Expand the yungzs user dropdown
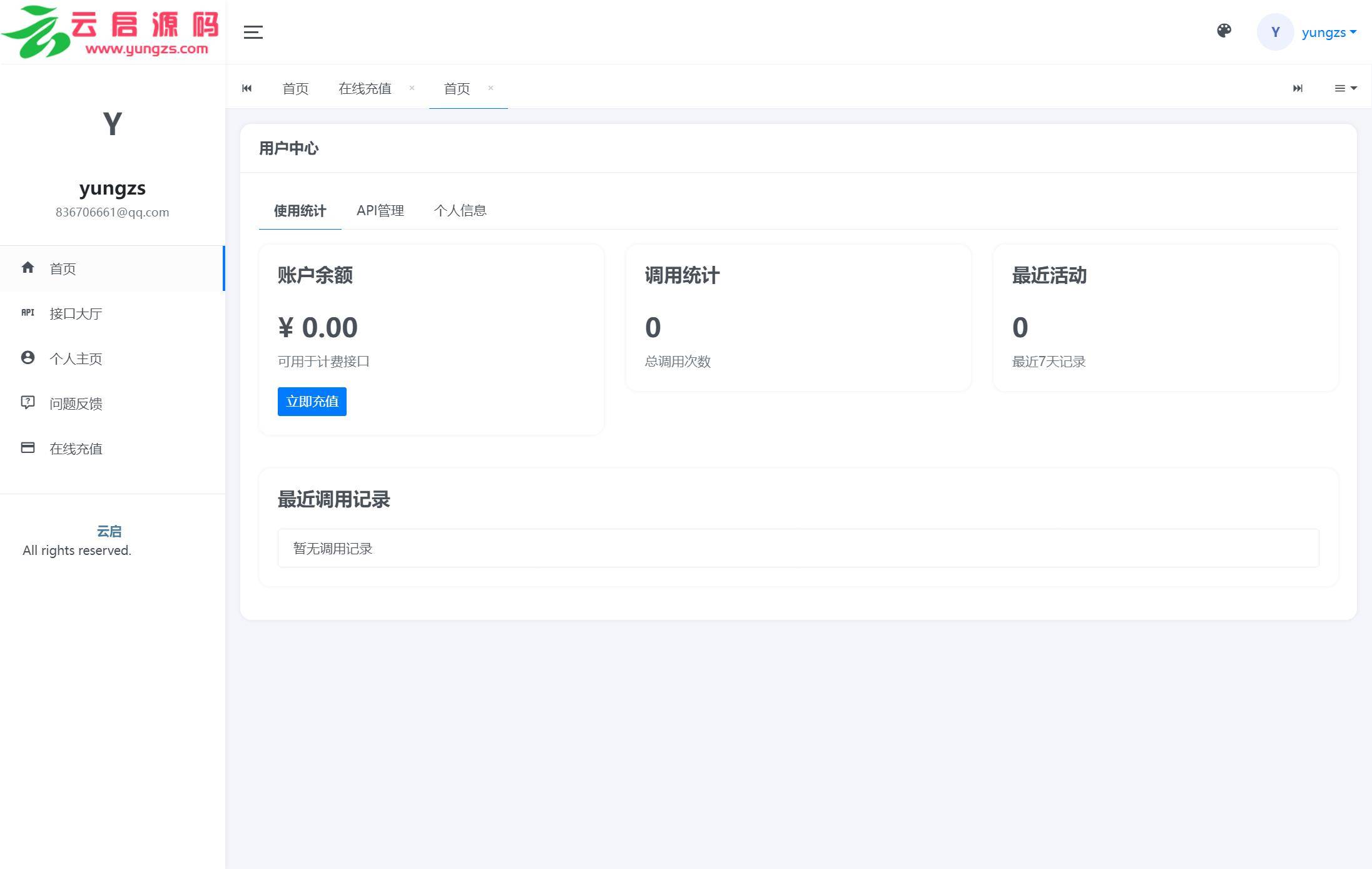 (x=1329, y=33)
